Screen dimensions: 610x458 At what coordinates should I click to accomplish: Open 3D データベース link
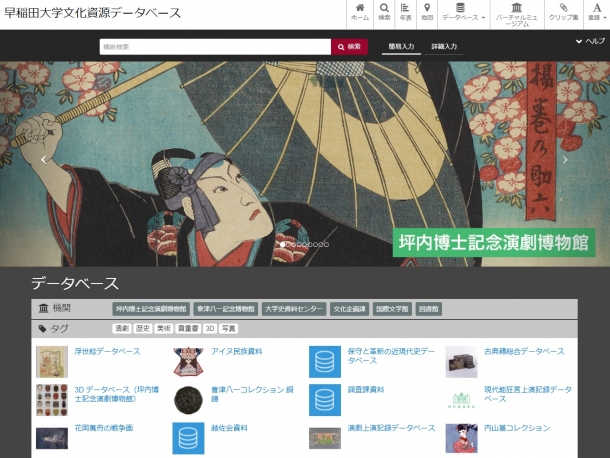[117, 394]
